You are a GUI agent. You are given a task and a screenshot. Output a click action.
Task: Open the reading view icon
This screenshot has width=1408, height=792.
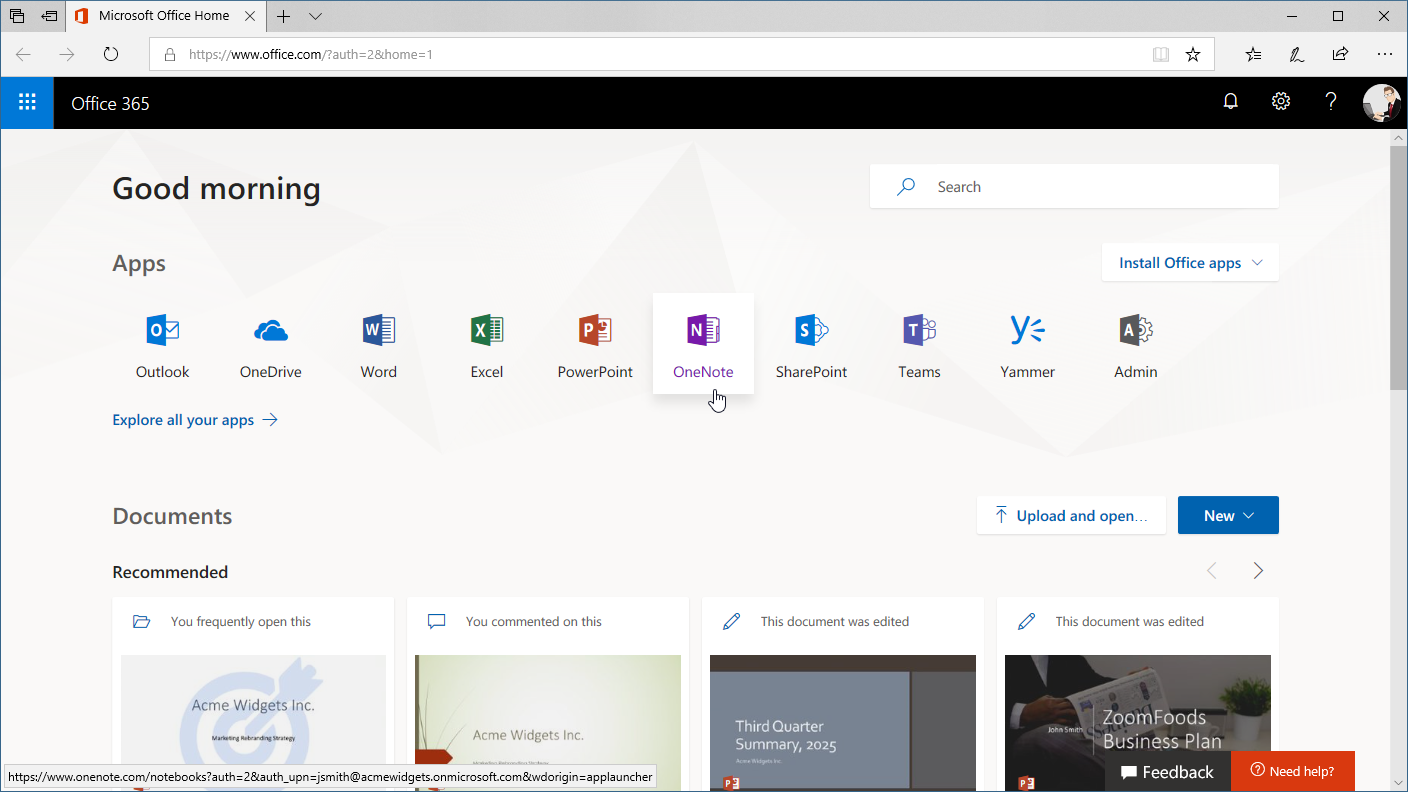pyautogui.click(x=1161, y=54)
